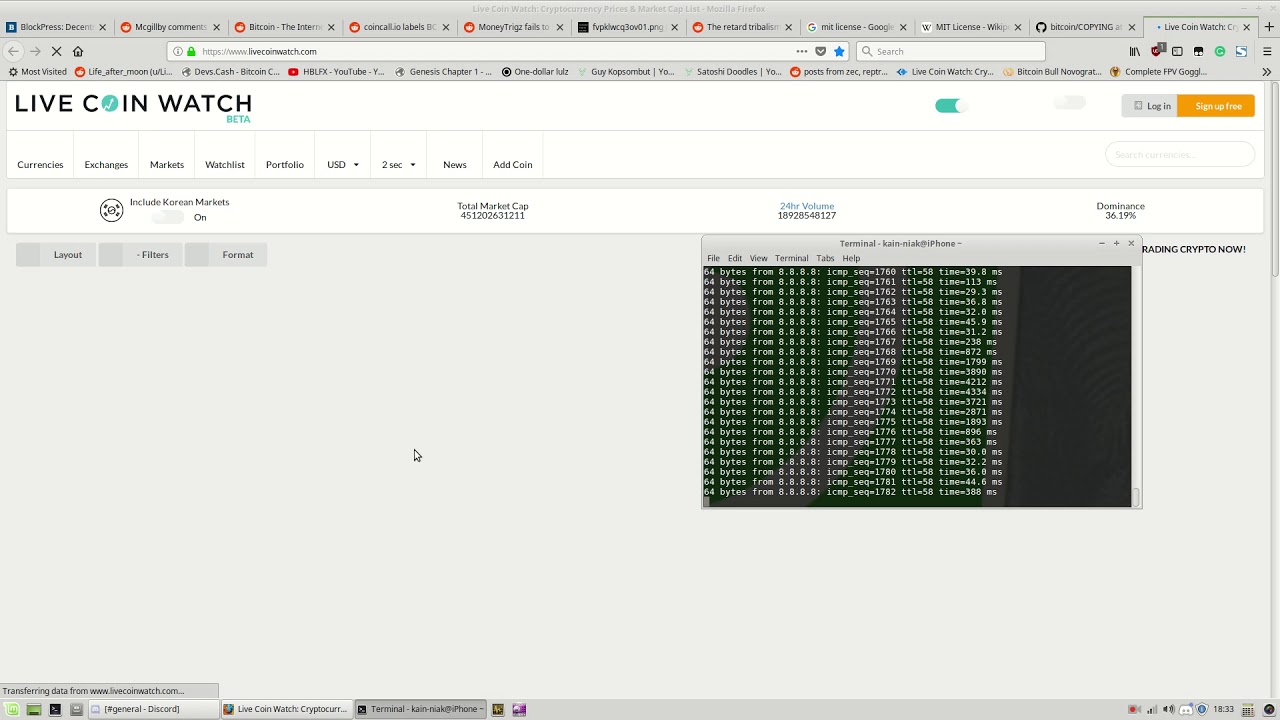Image resolution: width=1280 pixels, height=720 pixels.
Task: Switch to the bitcoin/COPYING GitHub tab
Action: coord(1085,27)
